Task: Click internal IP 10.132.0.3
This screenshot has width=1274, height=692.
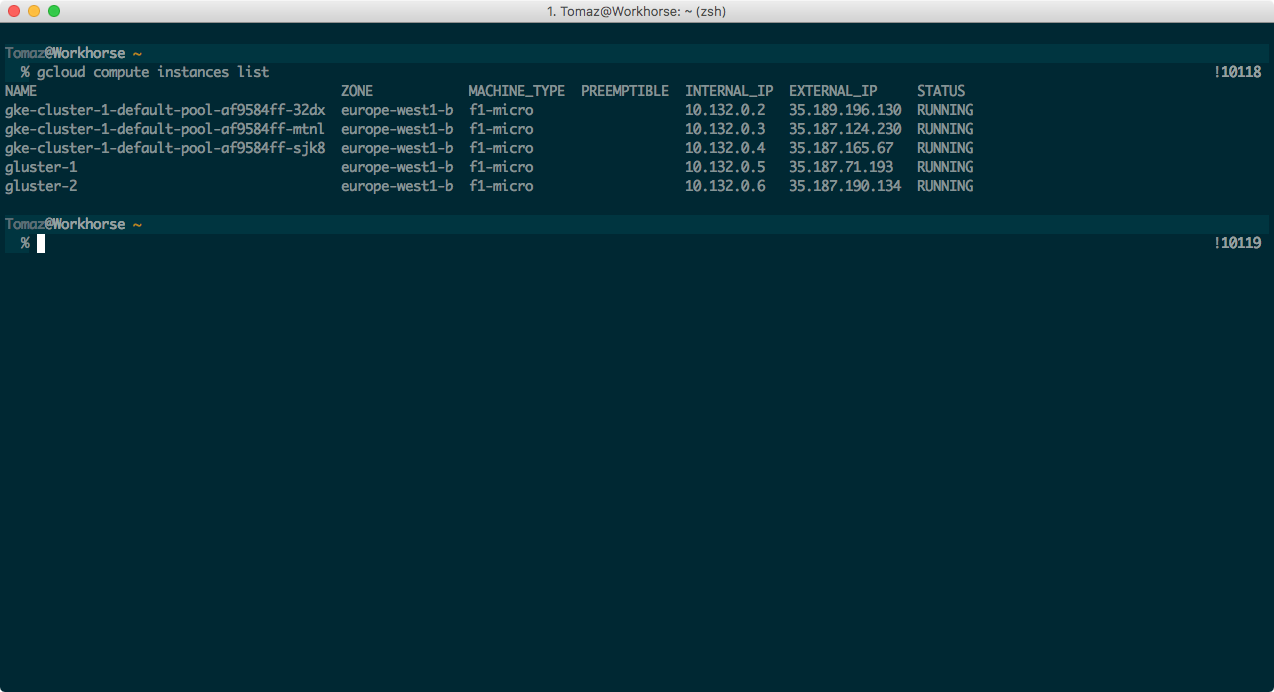Action: point(725,129)
